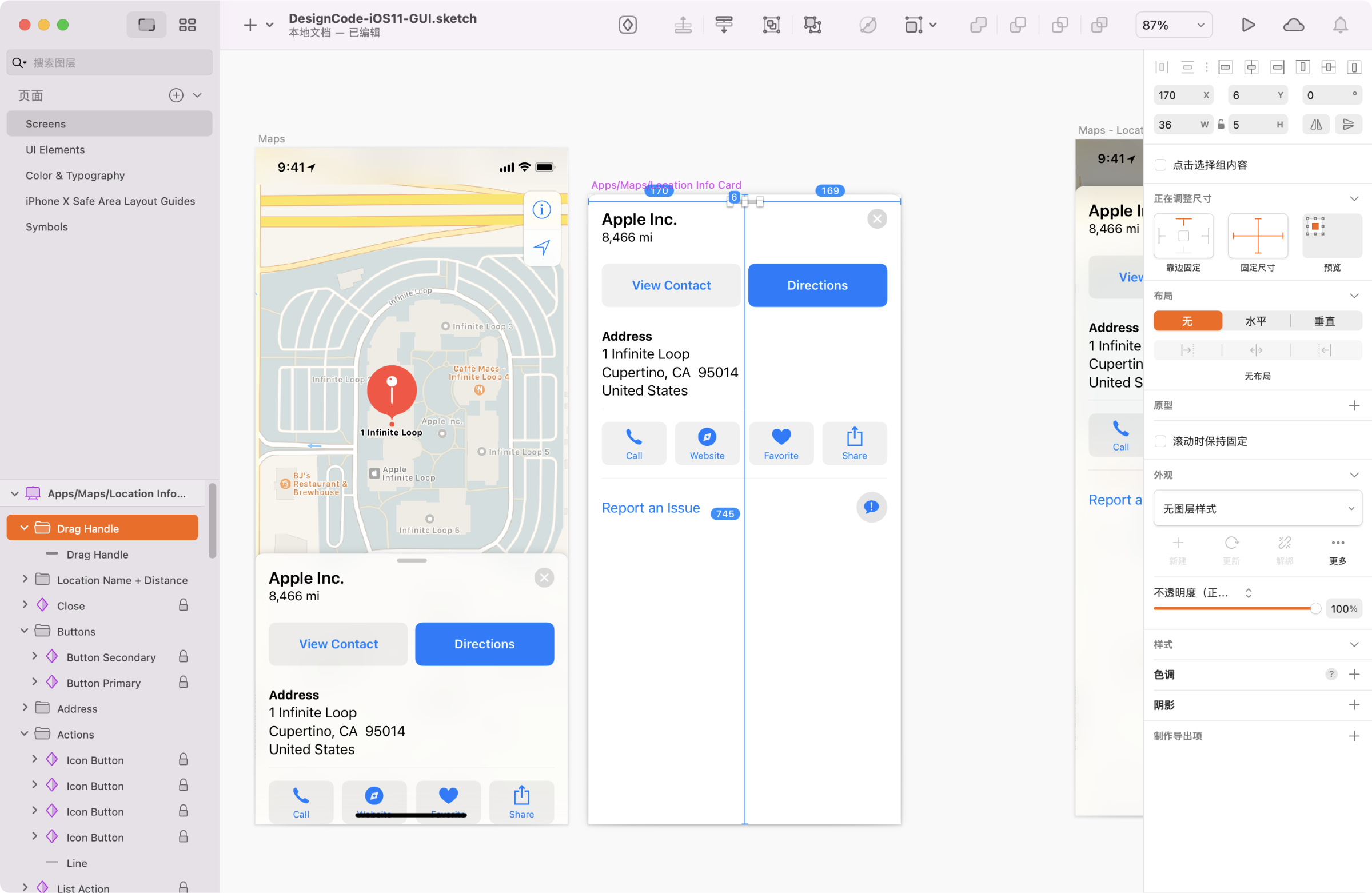Open the Symbols page
1372x893 pixels.
coord(109,226)
